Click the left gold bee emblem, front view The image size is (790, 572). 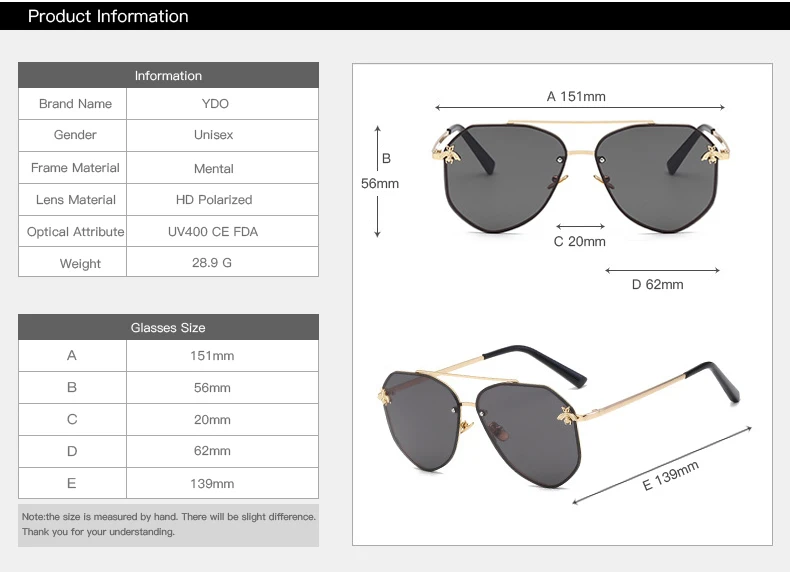click(x=448, y=154)
